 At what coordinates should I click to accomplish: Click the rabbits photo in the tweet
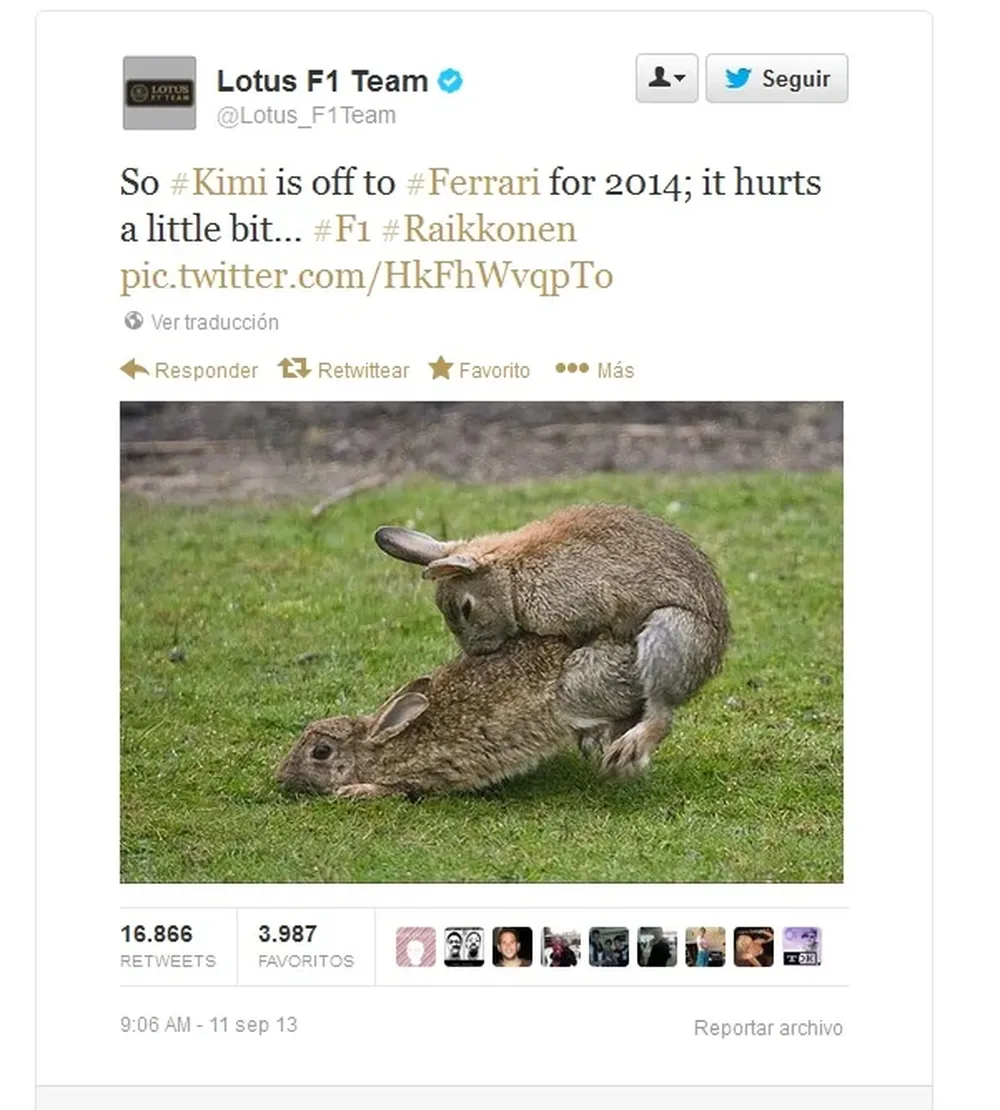pyautogui.click(x=481, y=642)
